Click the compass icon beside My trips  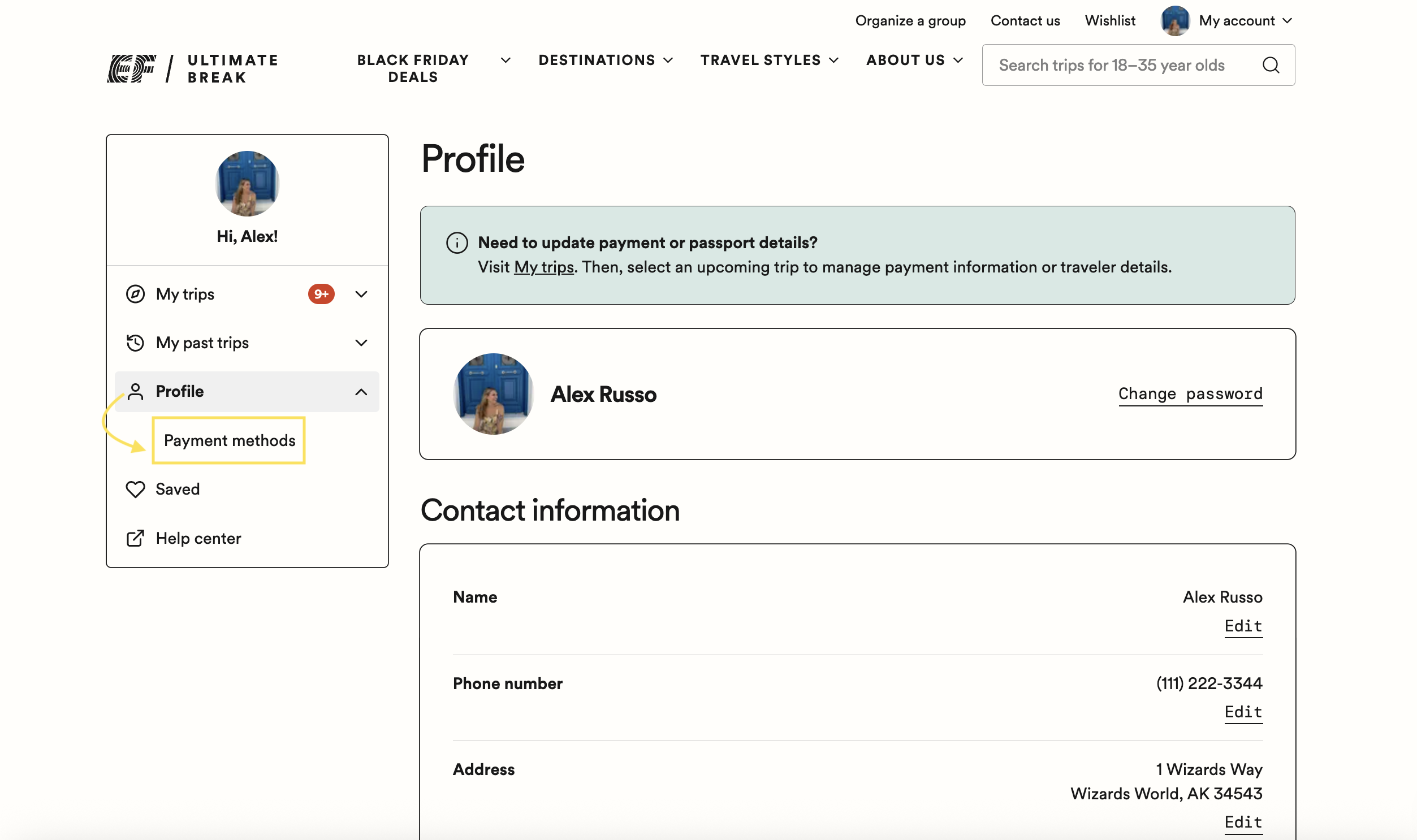135,294
